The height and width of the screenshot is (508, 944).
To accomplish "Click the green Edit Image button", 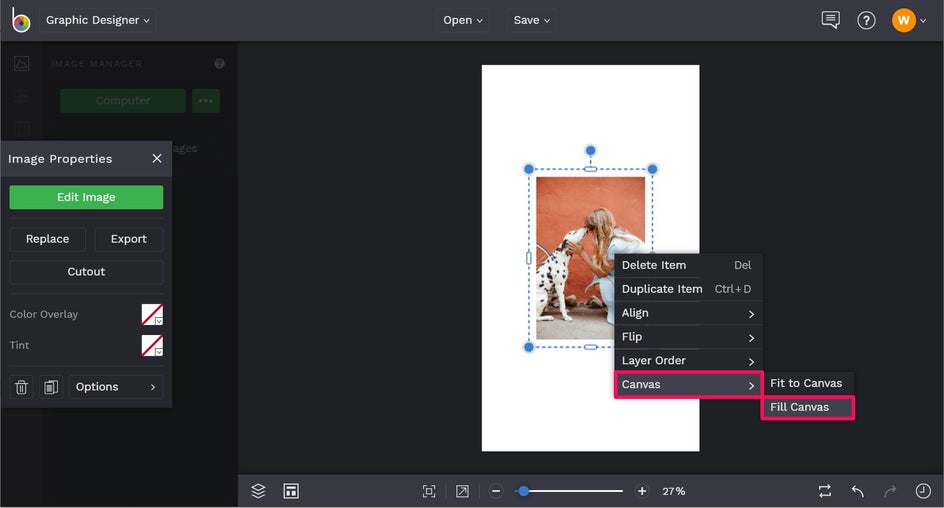I will tap(86, 197).
